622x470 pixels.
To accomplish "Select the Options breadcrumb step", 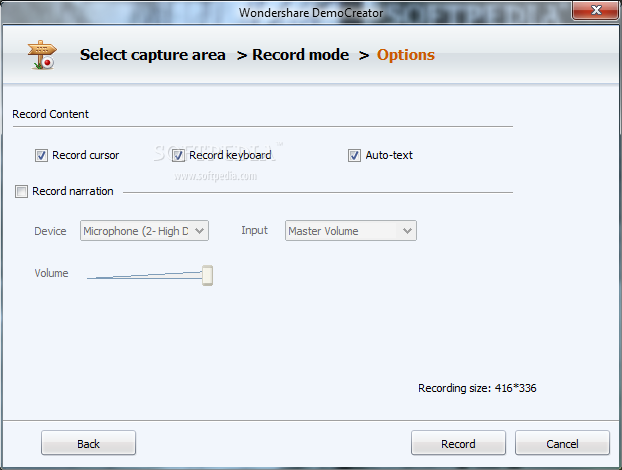I will [x=405, y=55].
